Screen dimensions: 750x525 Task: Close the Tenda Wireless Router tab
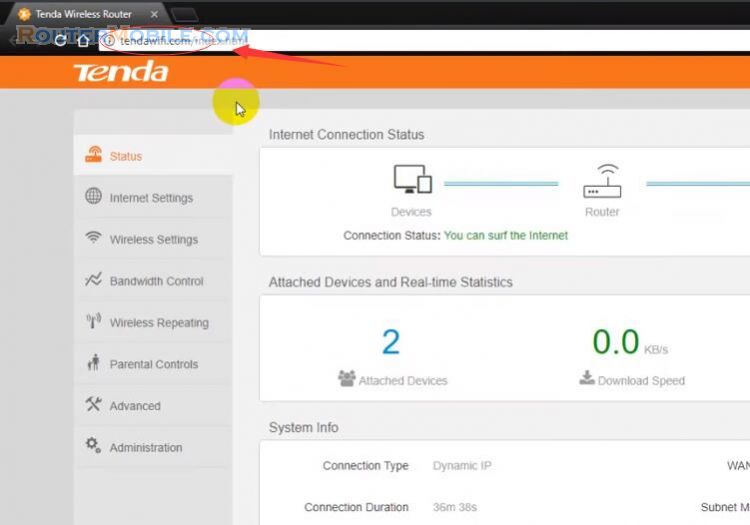coord(154,14)
